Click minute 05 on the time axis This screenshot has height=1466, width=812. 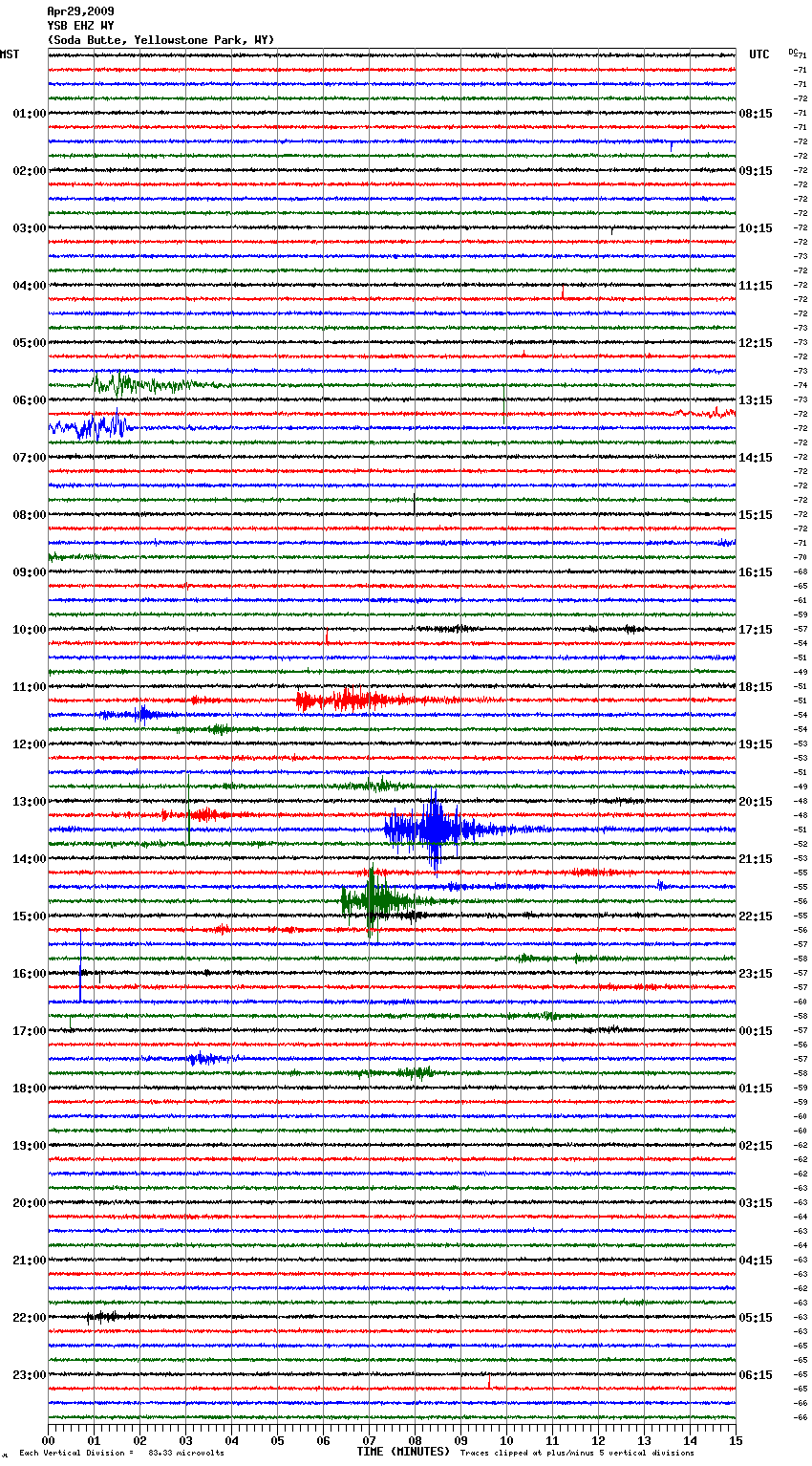277,1441
